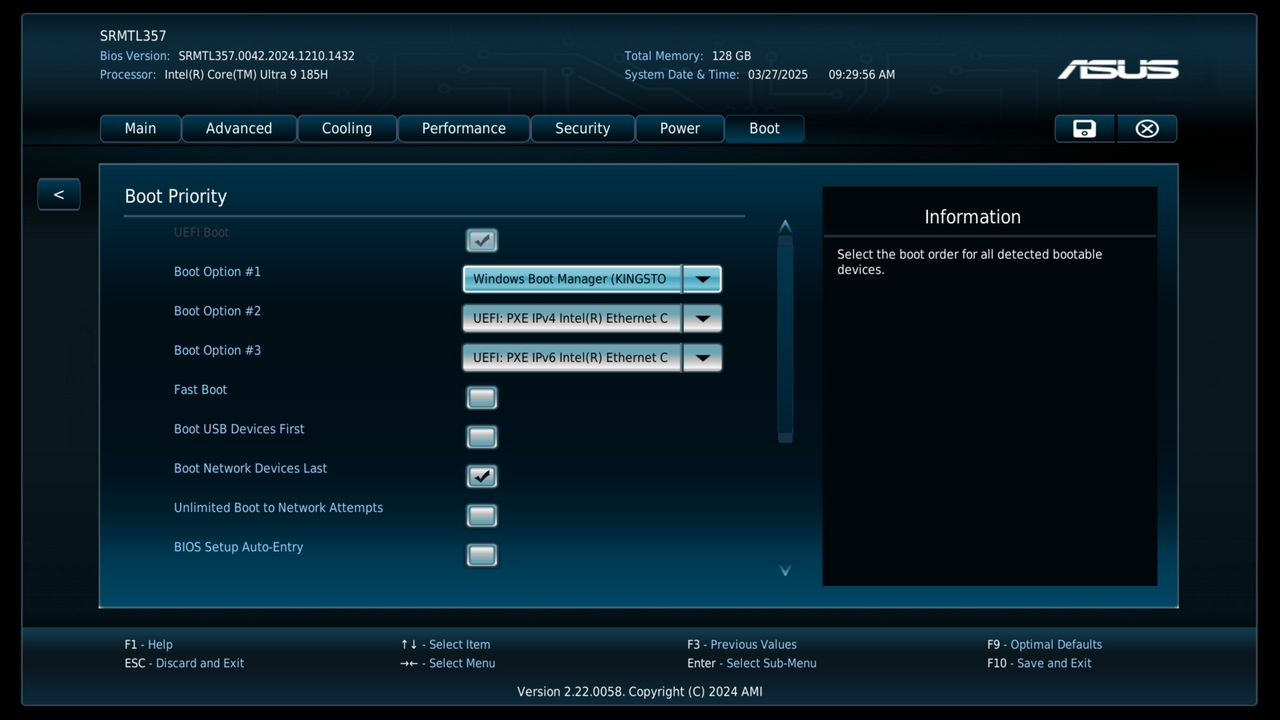Open Boot Option #2 dropdown arrow
1280x720 pixels.
(702, 319)
